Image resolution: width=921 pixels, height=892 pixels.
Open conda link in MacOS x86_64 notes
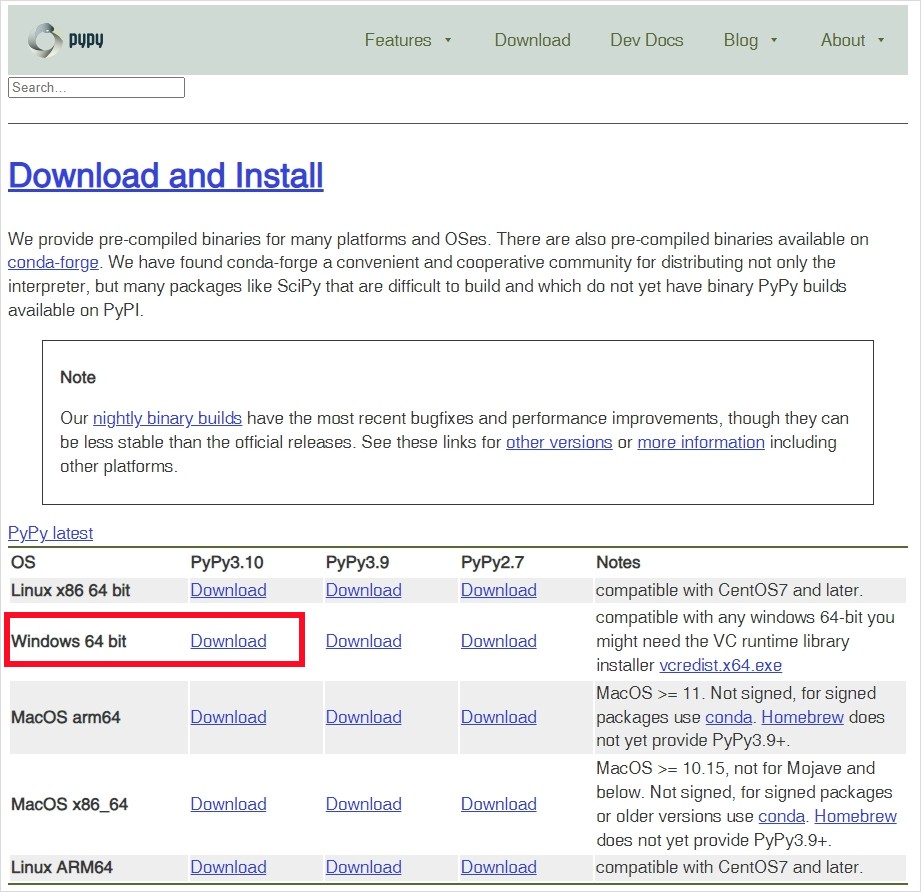(782, 816)
